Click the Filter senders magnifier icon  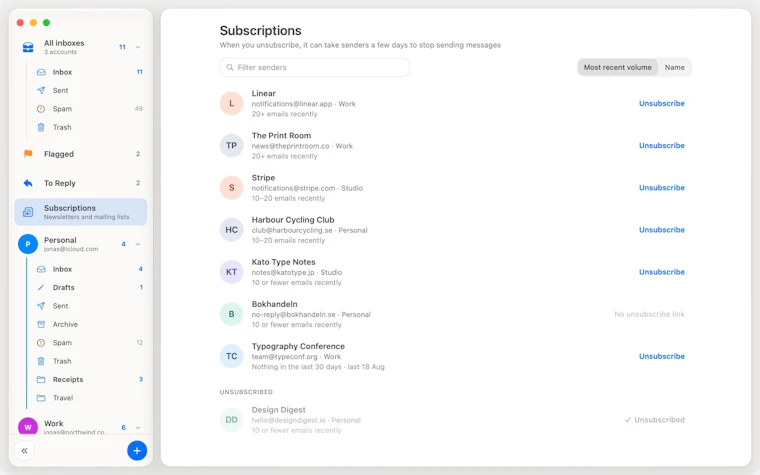pos(230,67)
